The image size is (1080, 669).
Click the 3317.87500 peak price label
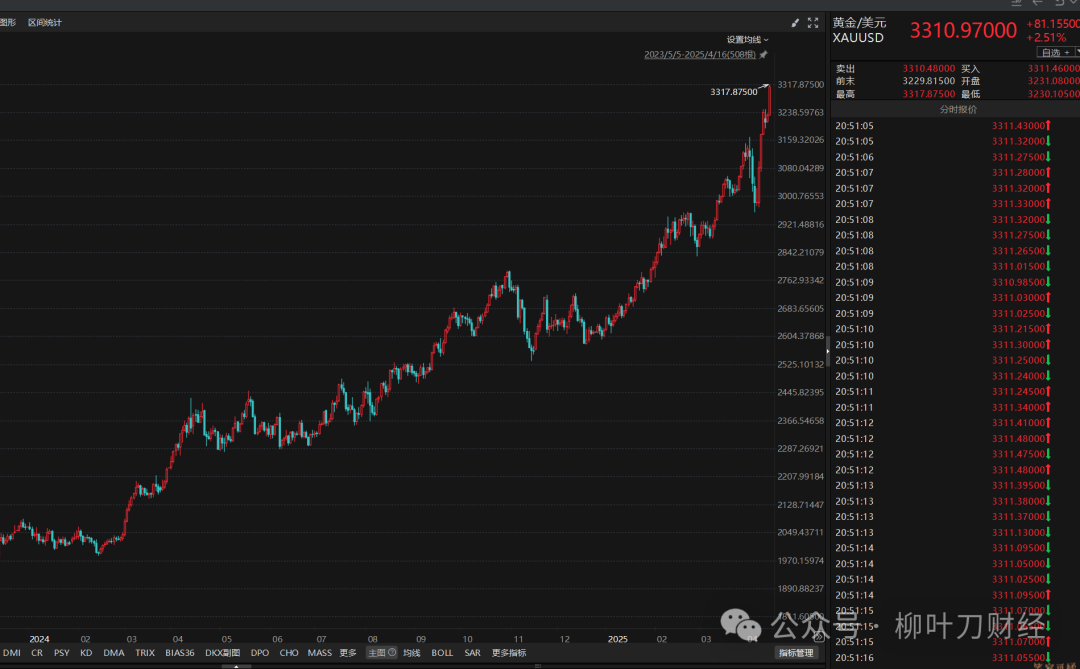point(733,92)
